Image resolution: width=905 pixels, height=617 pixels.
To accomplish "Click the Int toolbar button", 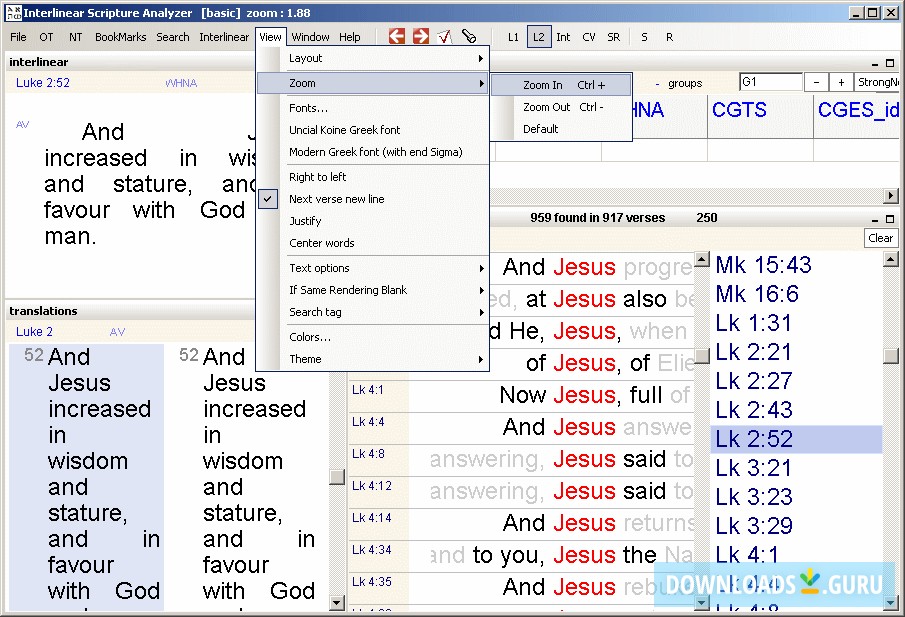I will click(x=563, y=37).
